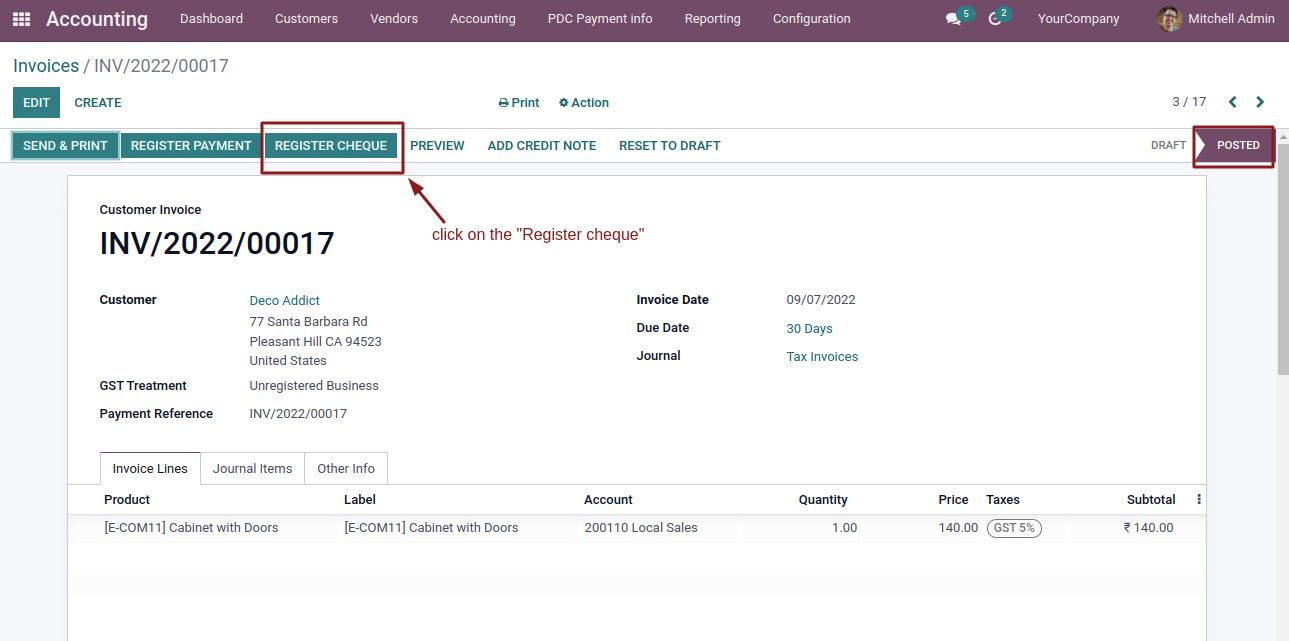Click the '200110 Local Sales' account cell
The height and width of the screenshot is (641, 1289).
click(641, 528)
